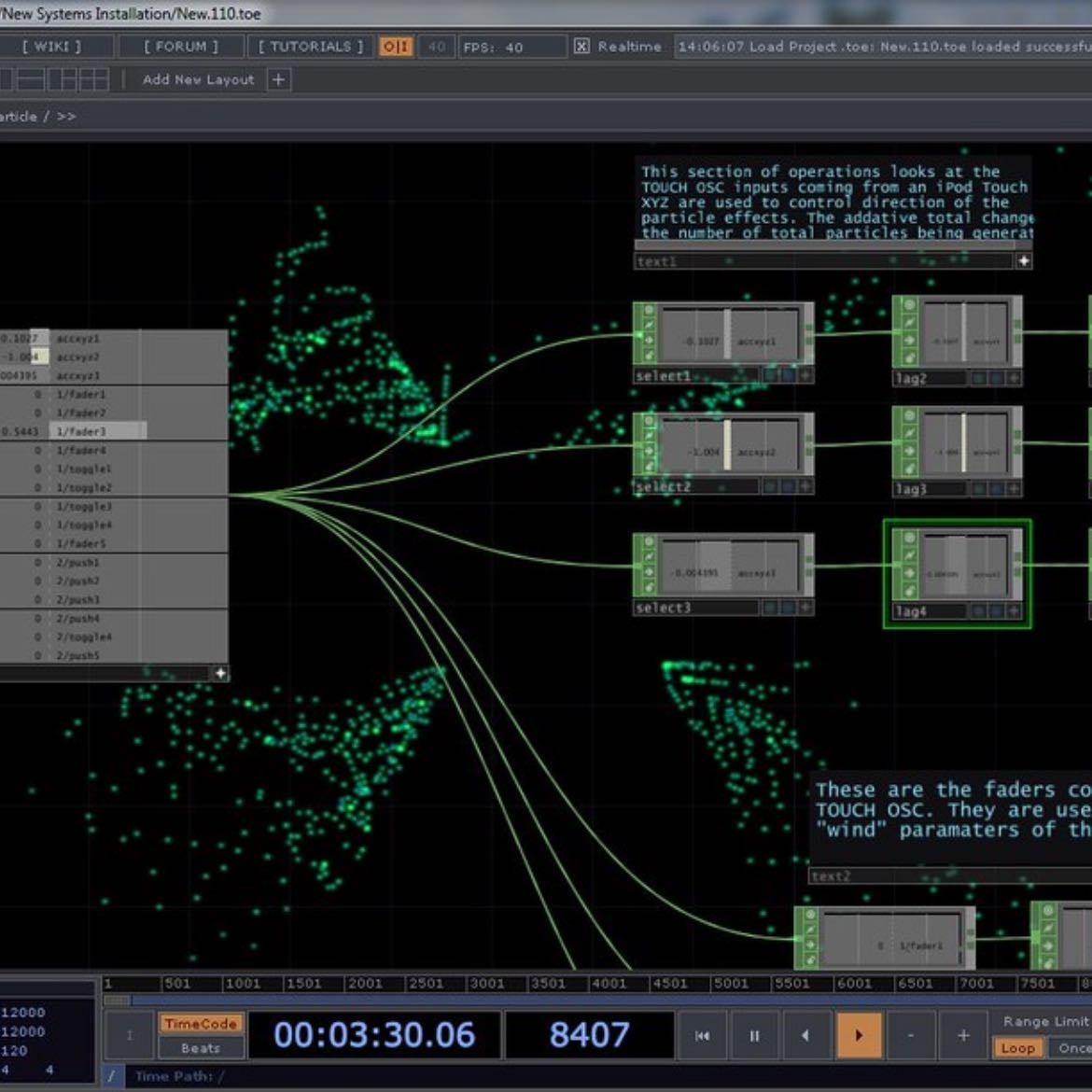The width and height of the screenshot is (1092, 1092).
Task: Click the Add New Layout button
Action: pyautogui.click(x=199, y=79)
